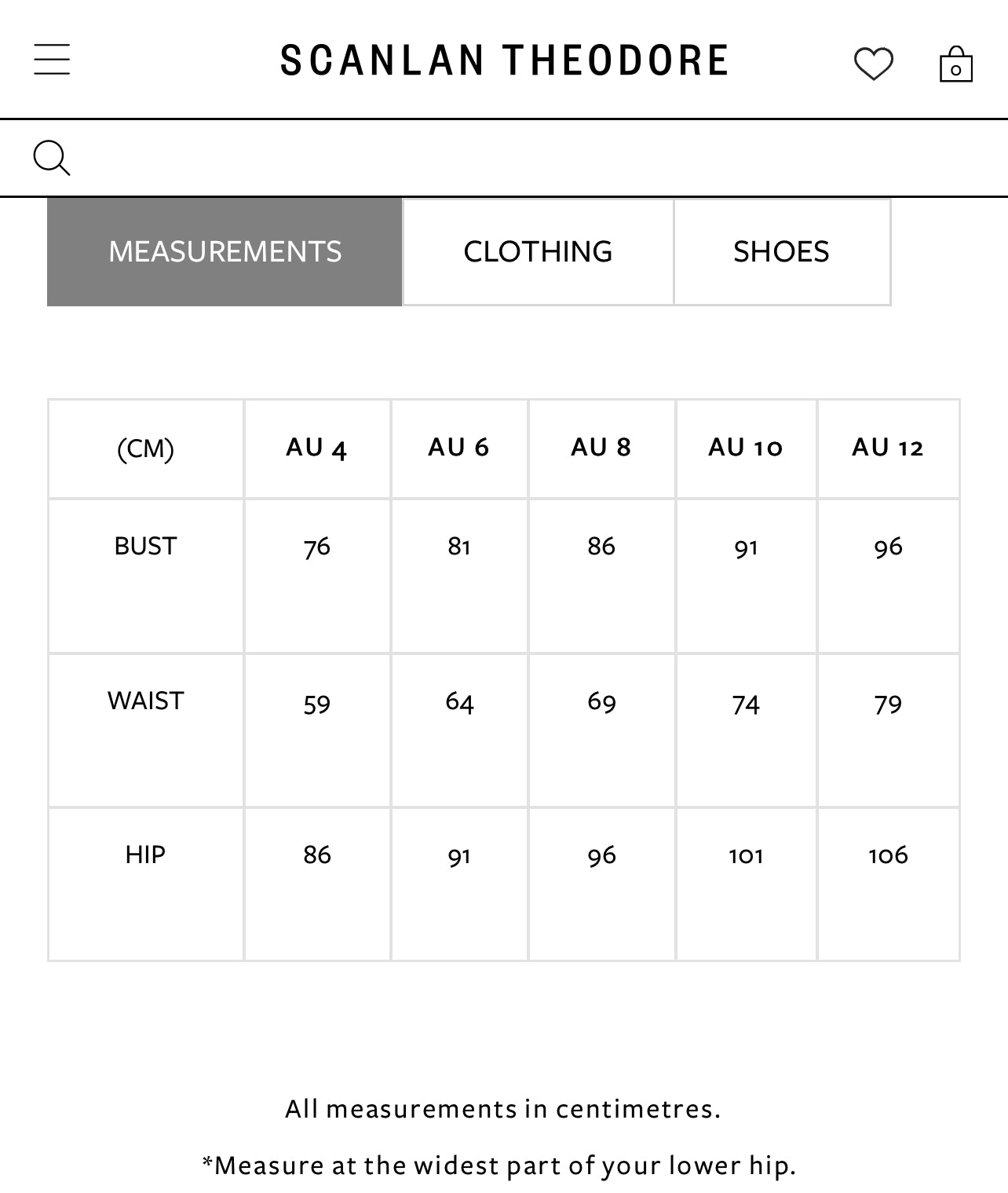Click the search magnifier icon
Image resolution: width=1008 pixels, height=1193 pixels.
pos(52,158)
